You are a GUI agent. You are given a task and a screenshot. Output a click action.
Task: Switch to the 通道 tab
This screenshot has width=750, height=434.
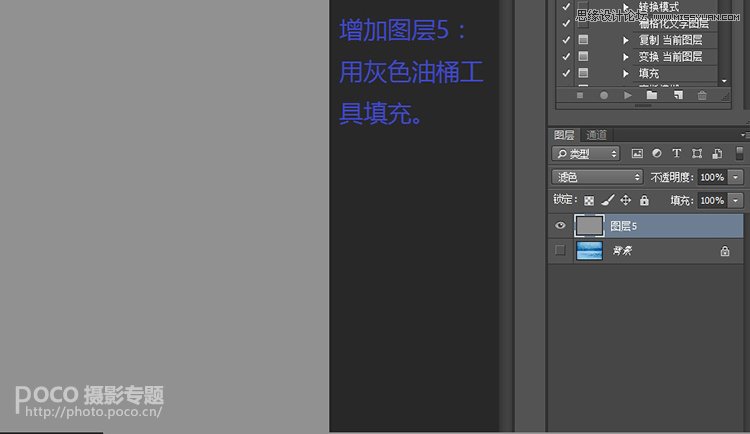click(x=596, y=135)
